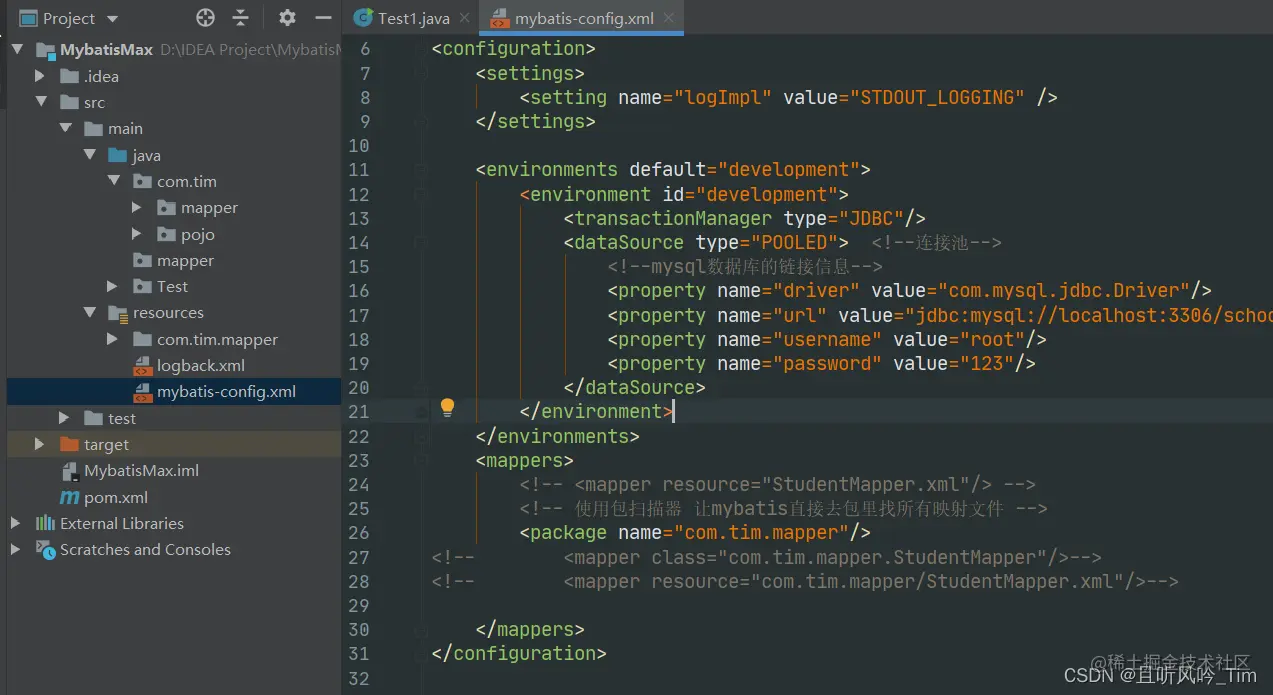Select the Scratches and Consoles row
1273x695 pixels.
[174, 549]
